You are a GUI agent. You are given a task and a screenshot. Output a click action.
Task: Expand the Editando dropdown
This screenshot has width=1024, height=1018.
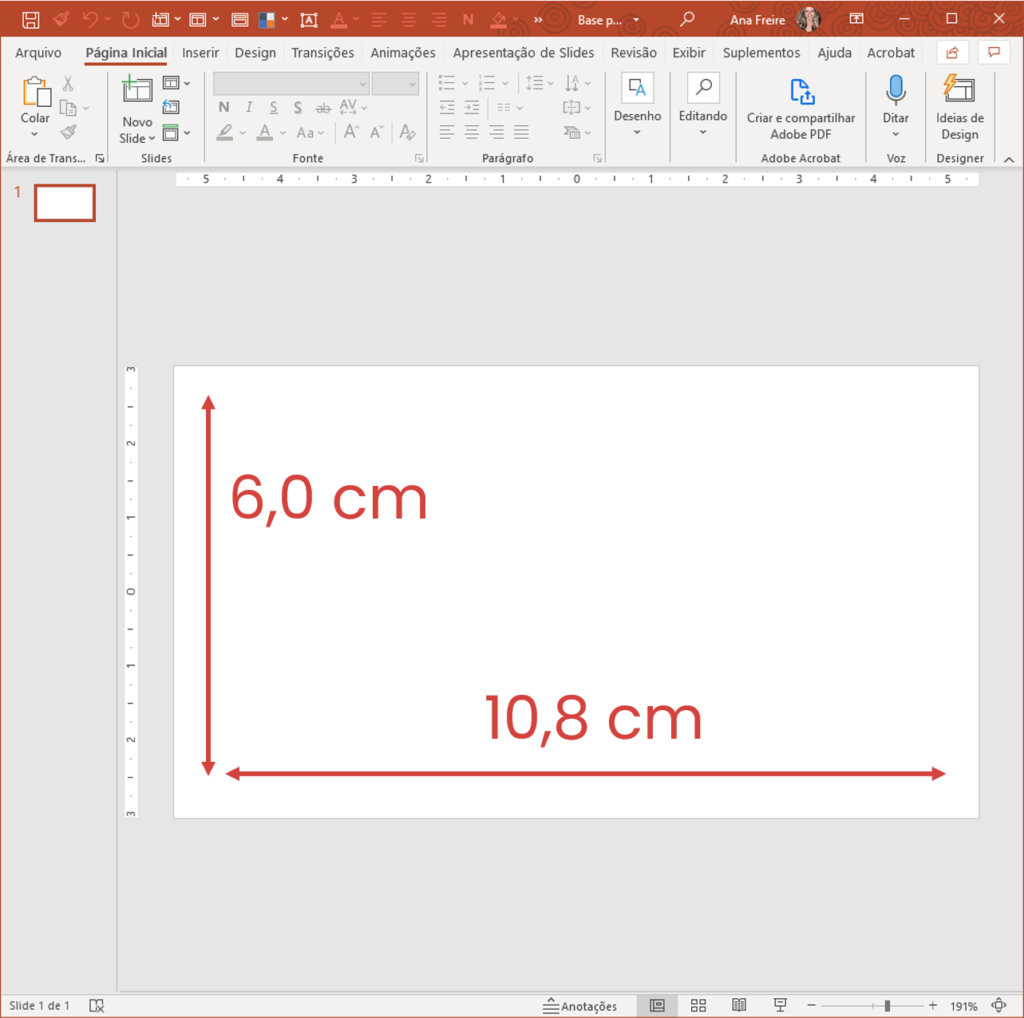pos(703,132)
